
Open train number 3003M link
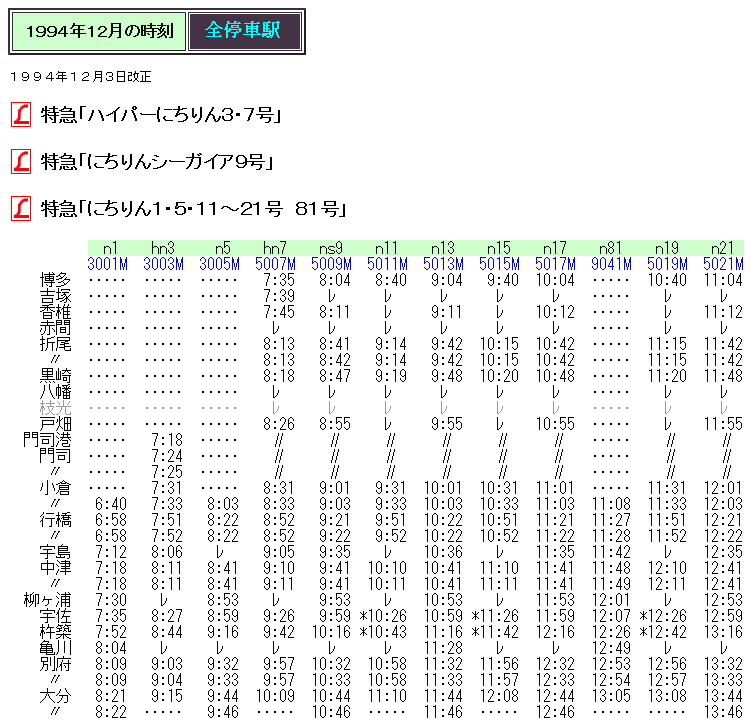[164, 264]
